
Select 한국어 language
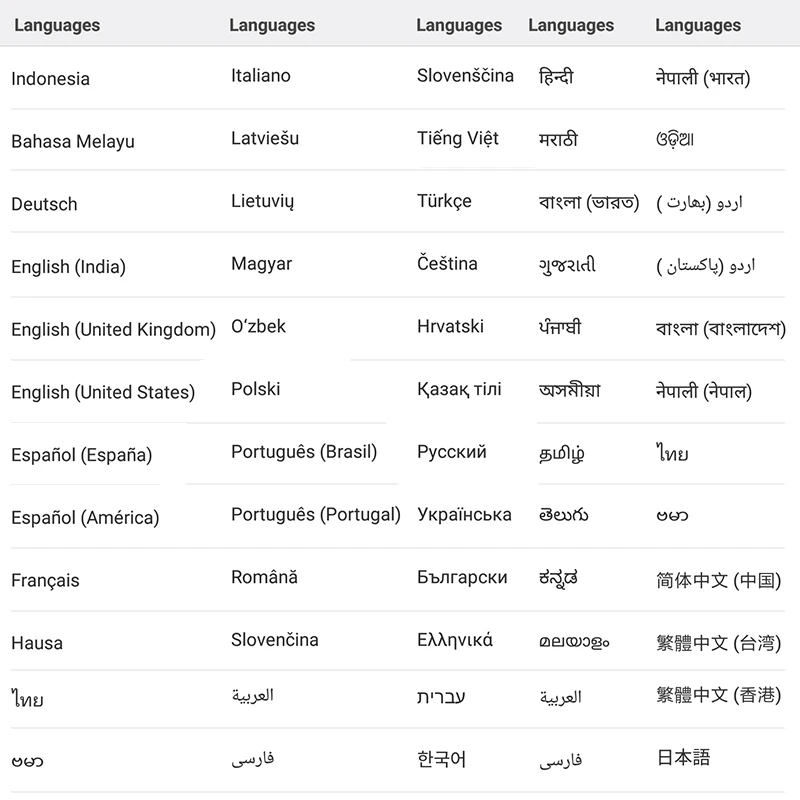tap(441, 759)
